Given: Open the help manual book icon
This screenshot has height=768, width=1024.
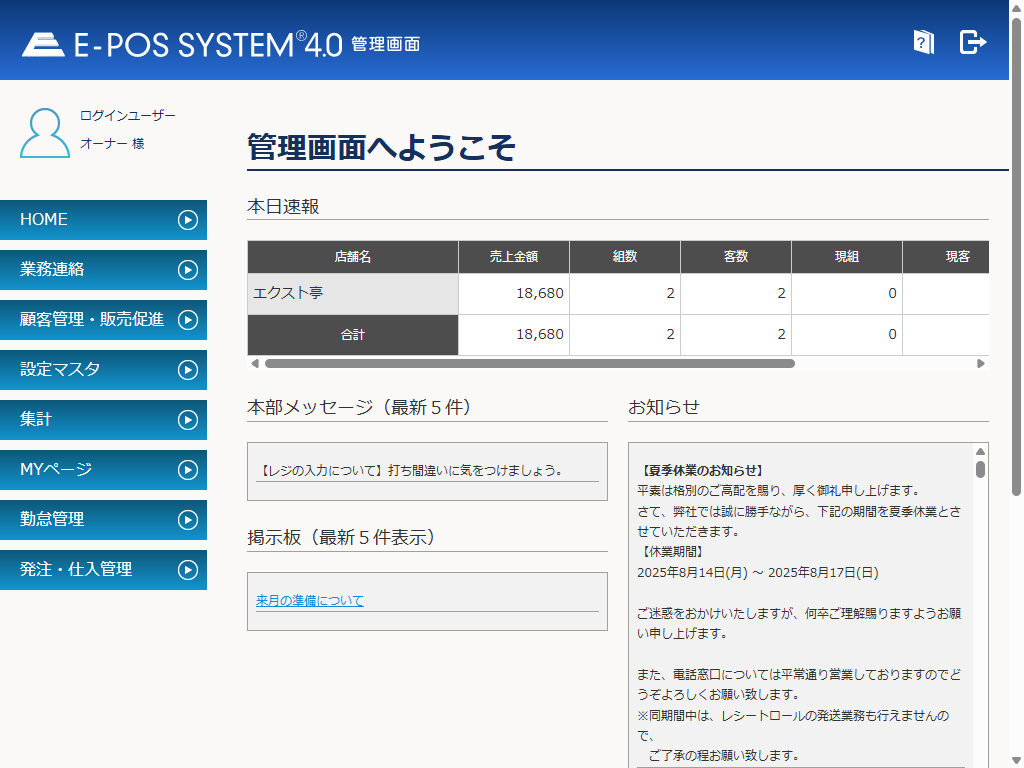Looking at the screenshot, I should pos(923,42).
